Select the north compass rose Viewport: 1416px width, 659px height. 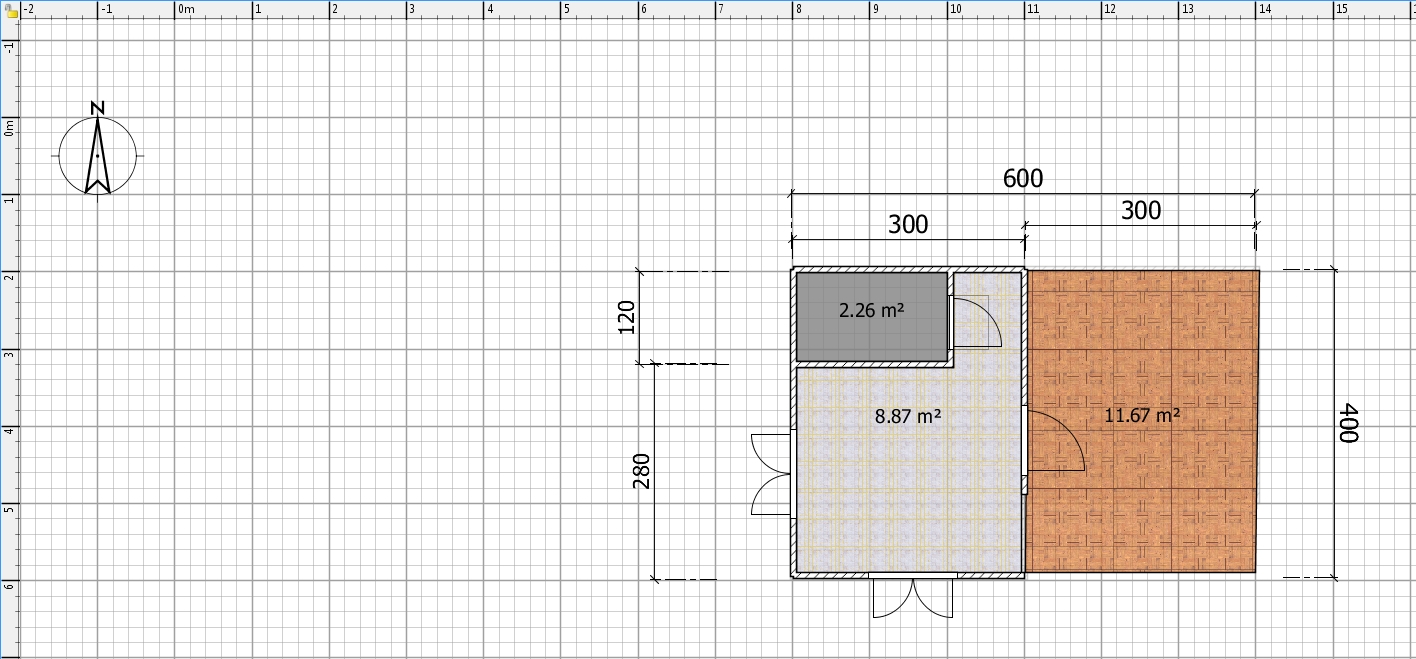(x=97, y=155)
